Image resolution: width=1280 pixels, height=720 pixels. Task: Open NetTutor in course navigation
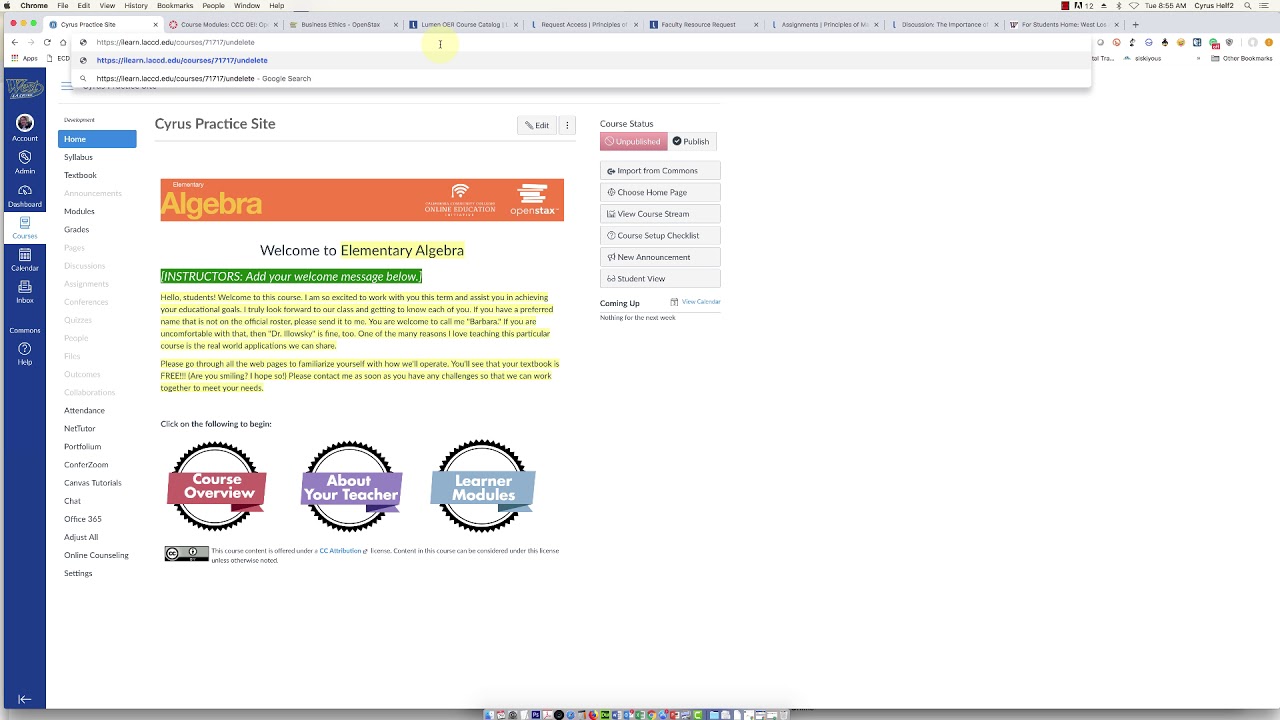(79, 428)
